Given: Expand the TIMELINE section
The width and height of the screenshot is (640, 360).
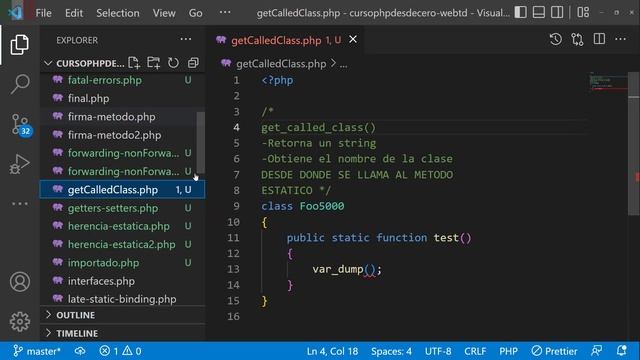Looking at the screenshot, I should point(77,333).
